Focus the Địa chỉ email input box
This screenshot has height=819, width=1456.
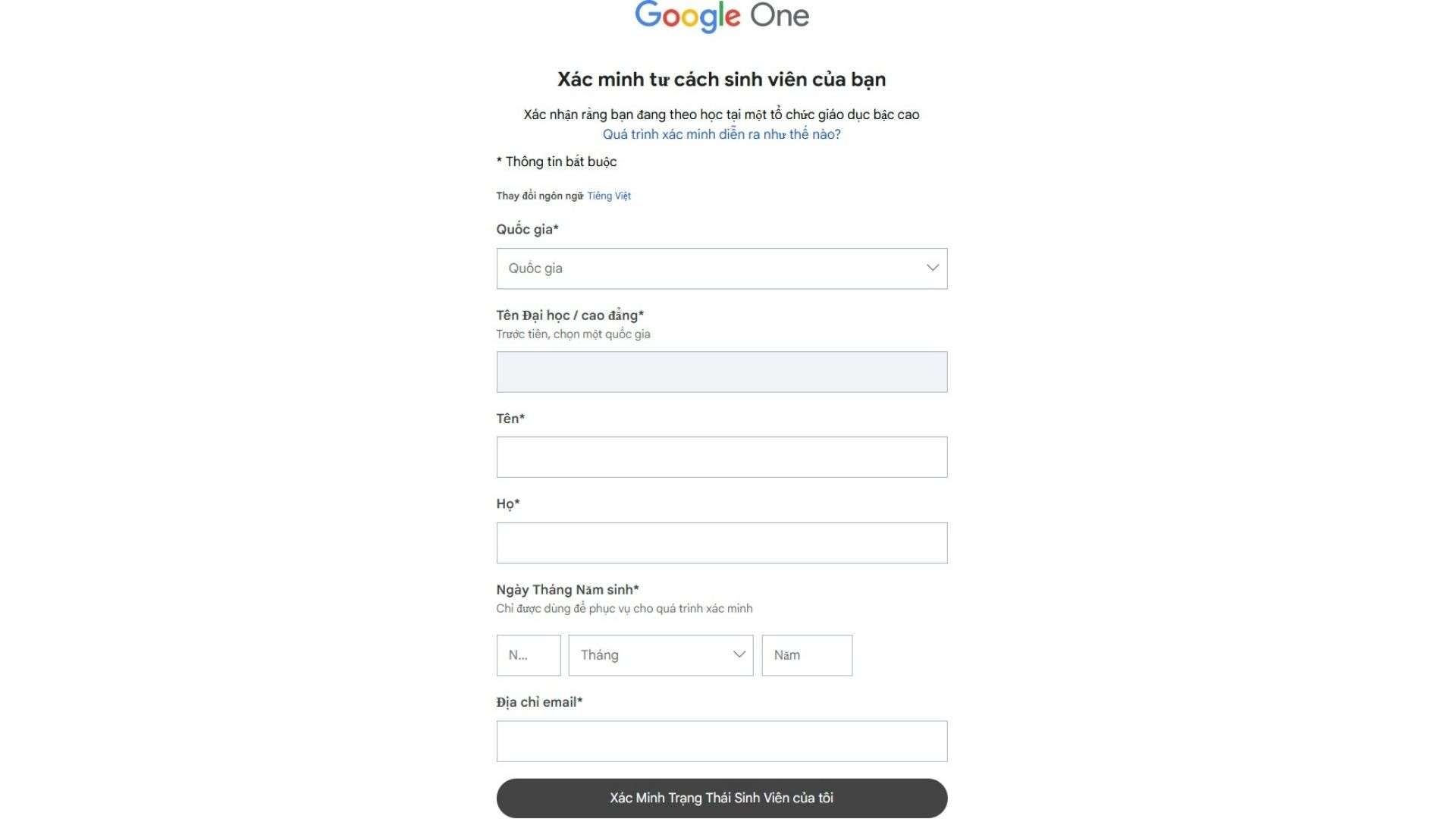721,741
